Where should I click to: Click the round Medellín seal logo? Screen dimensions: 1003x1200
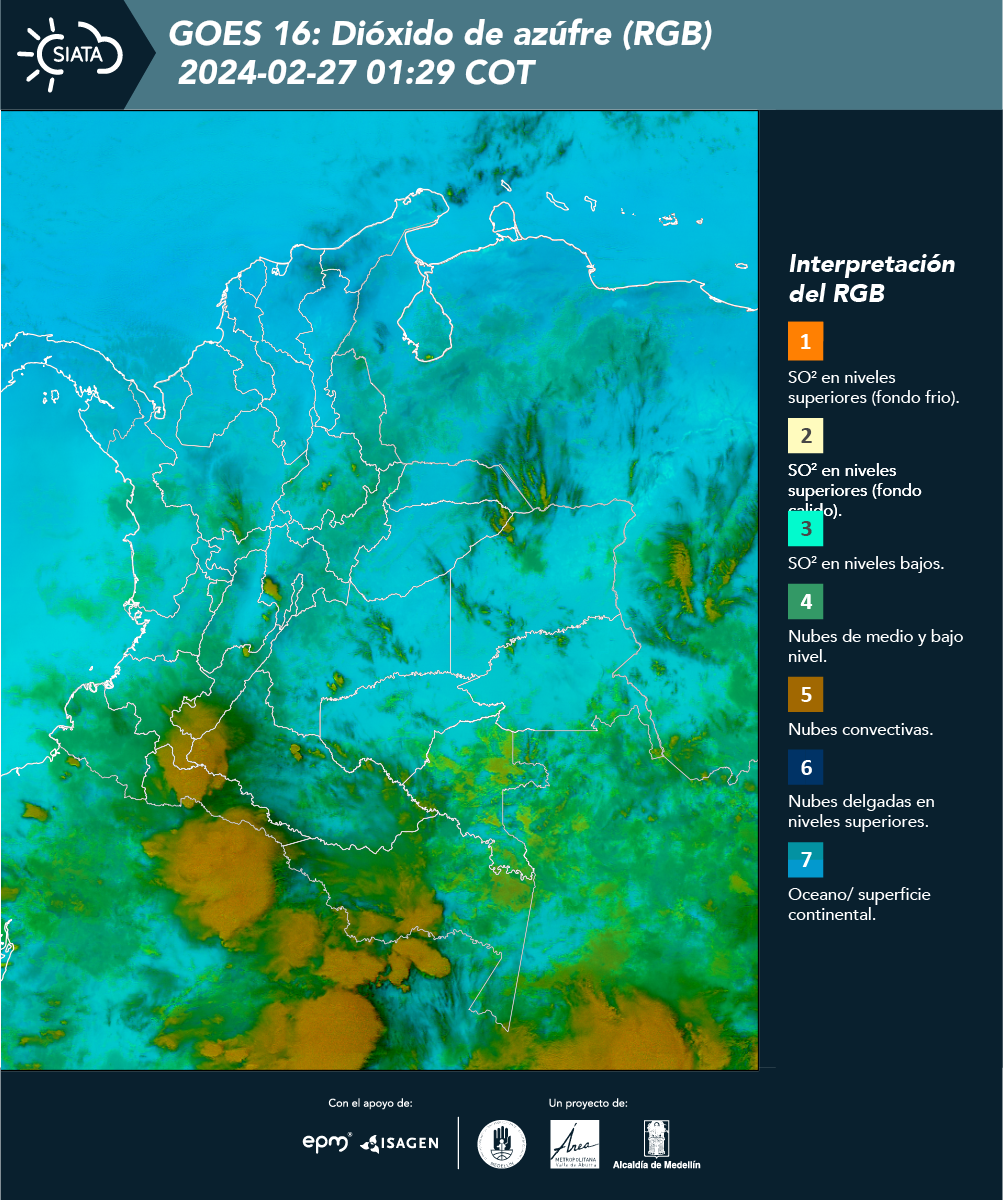(502, 1143)
